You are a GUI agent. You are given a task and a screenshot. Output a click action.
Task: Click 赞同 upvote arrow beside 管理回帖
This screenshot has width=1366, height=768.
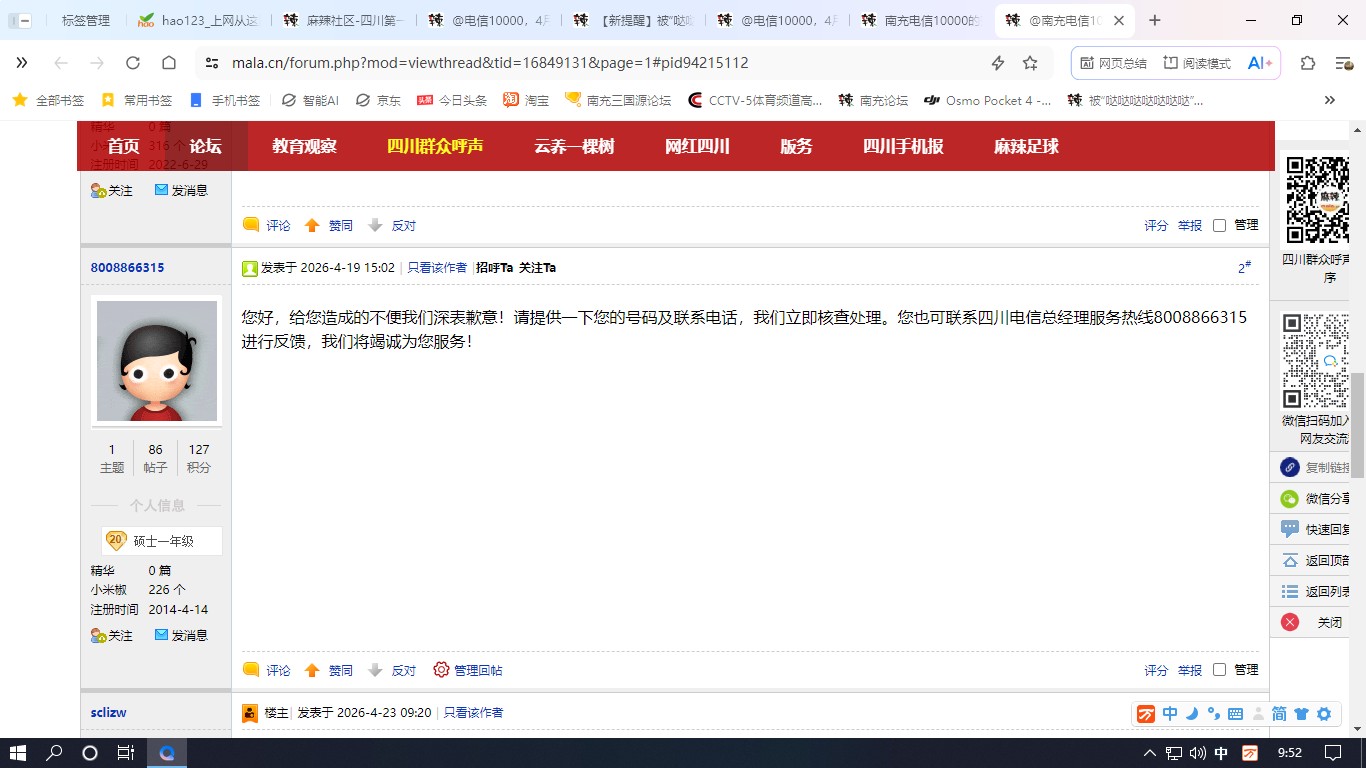(x=329, y=671)
